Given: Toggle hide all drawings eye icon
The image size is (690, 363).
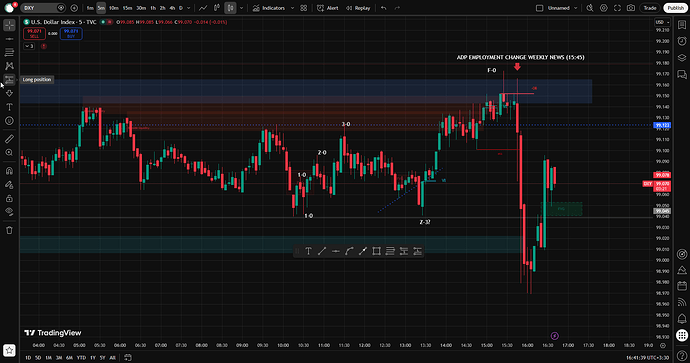Looking at the screenshot, I should [9, 211].
